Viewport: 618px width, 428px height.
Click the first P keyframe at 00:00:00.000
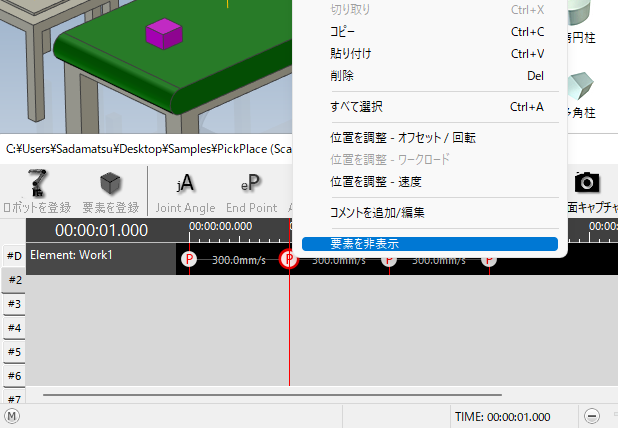coord(189,259)
